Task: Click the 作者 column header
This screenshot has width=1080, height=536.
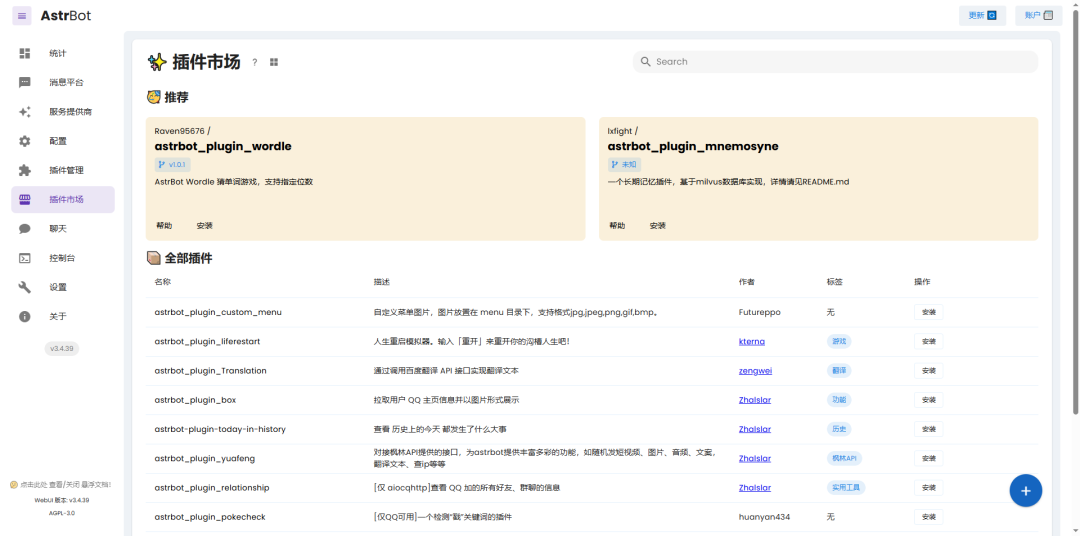Action: (x=747, y=282)
